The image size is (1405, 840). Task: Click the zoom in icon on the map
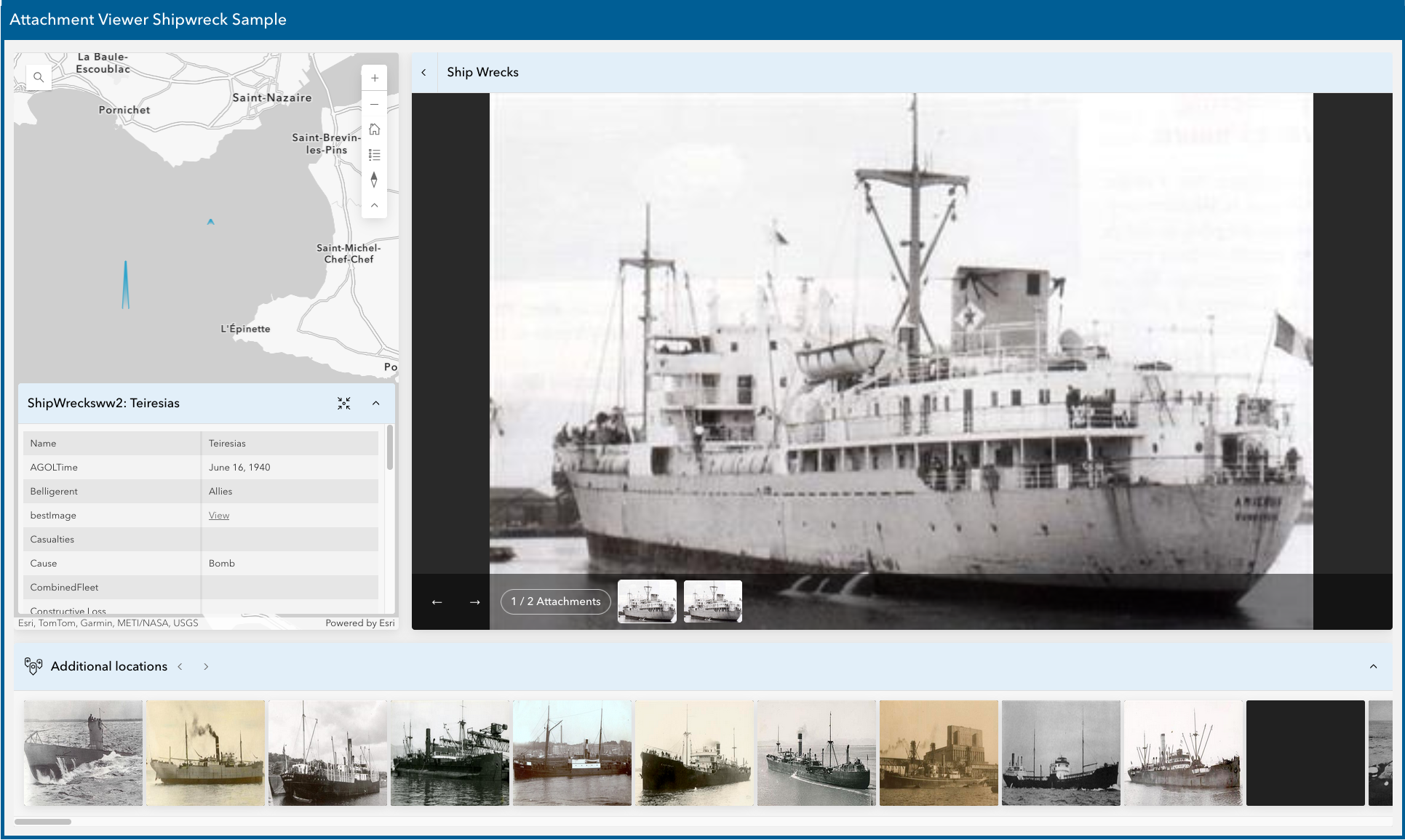[x=374, y=78]
